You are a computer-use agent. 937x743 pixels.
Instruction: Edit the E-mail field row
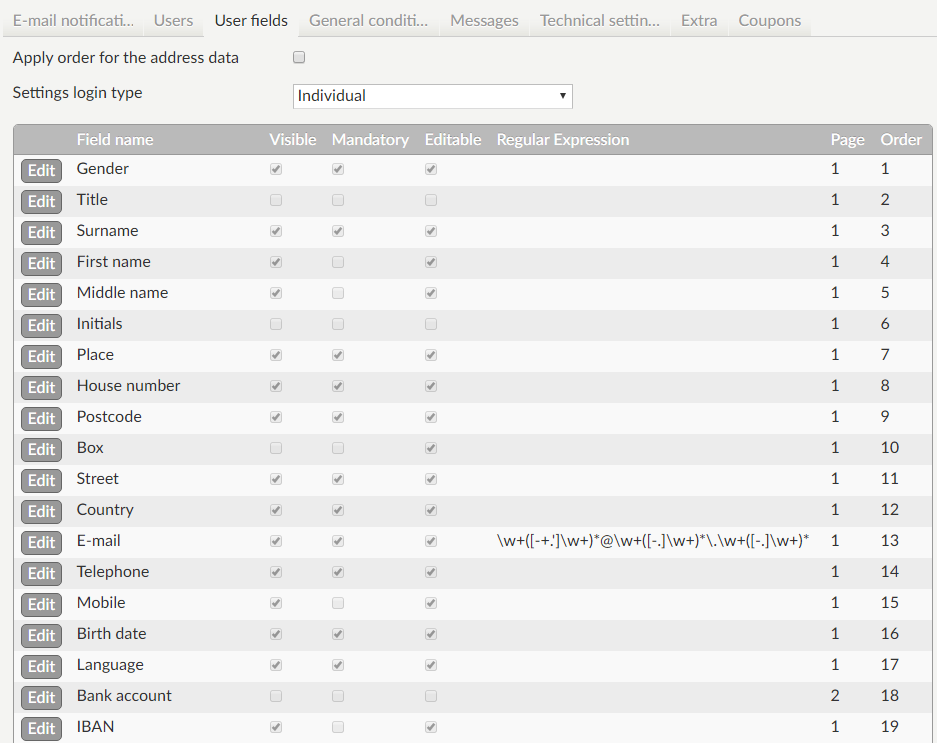41,542
